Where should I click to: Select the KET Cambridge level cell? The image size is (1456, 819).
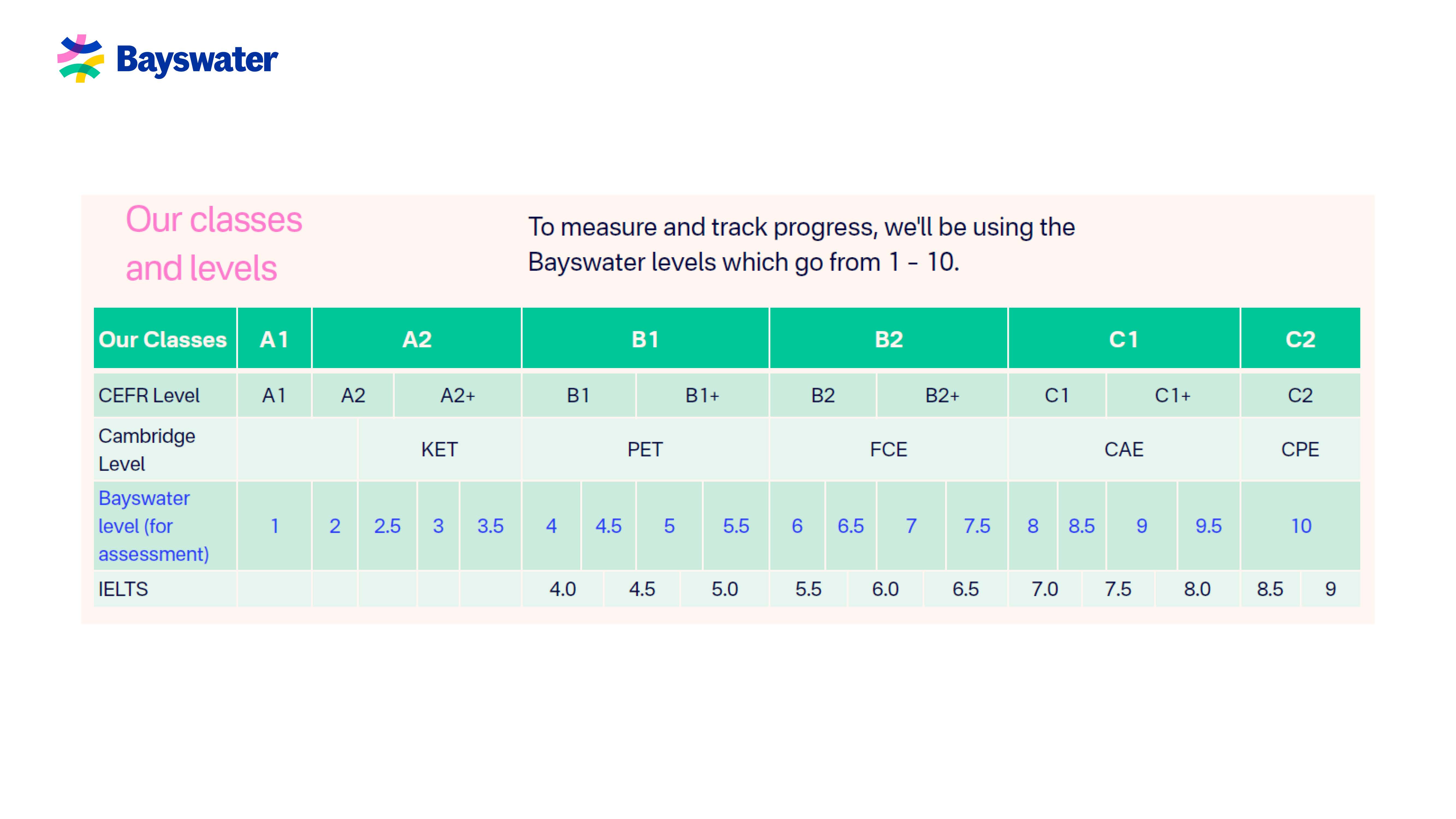pos(440,449)
